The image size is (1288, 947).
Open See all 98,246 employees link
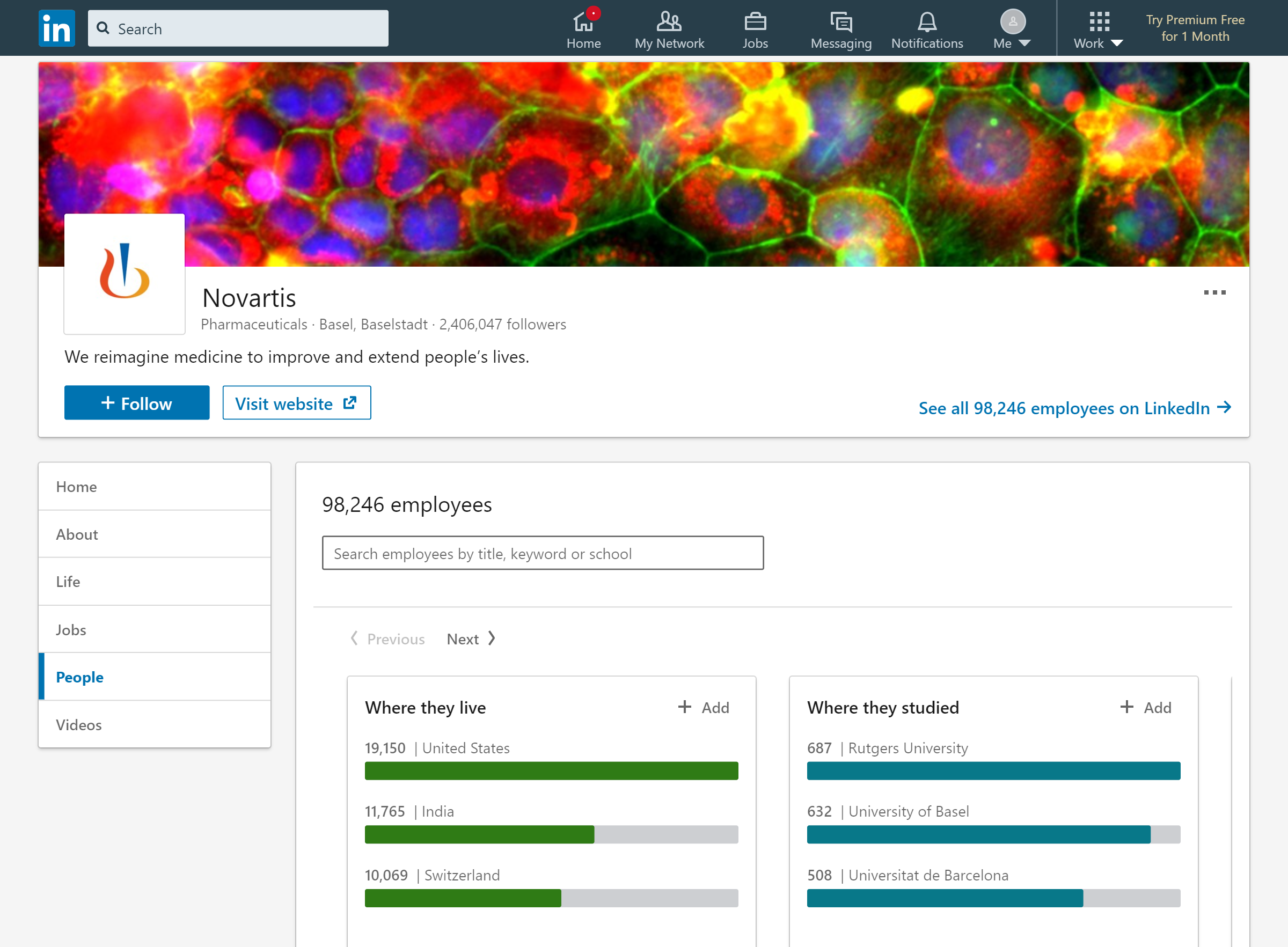(1075, 408)
